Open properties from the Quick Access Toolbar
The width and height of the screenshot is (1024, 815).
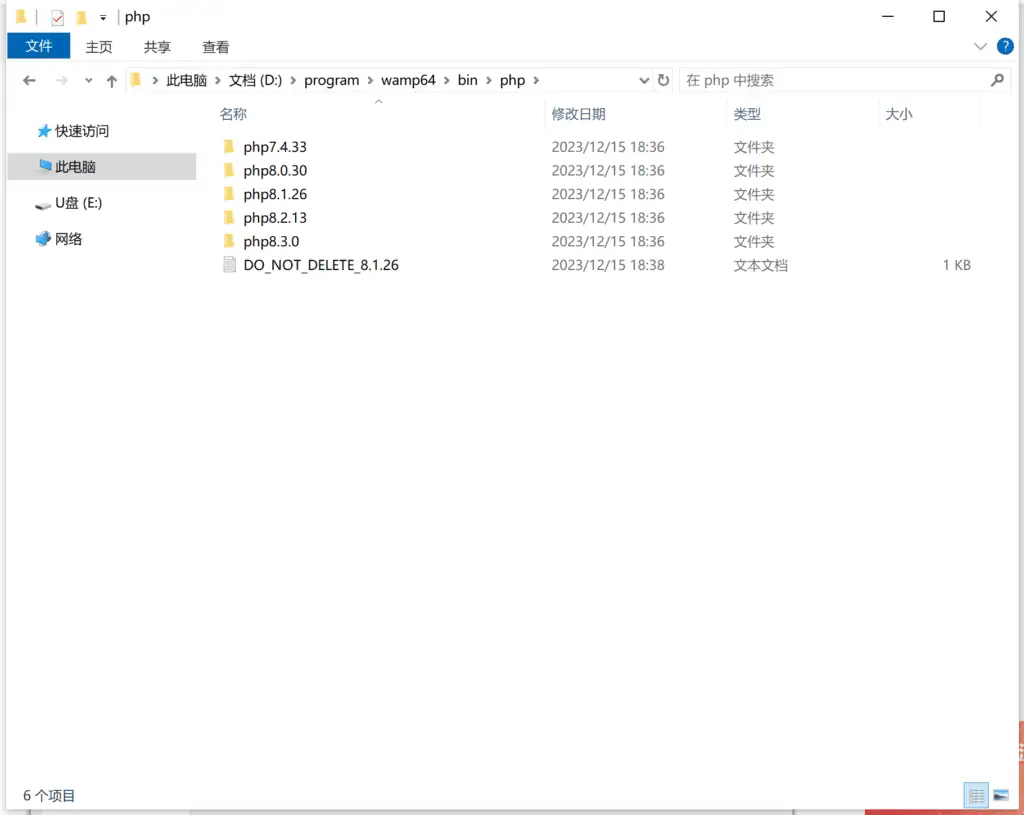click(x=57, y=17)
